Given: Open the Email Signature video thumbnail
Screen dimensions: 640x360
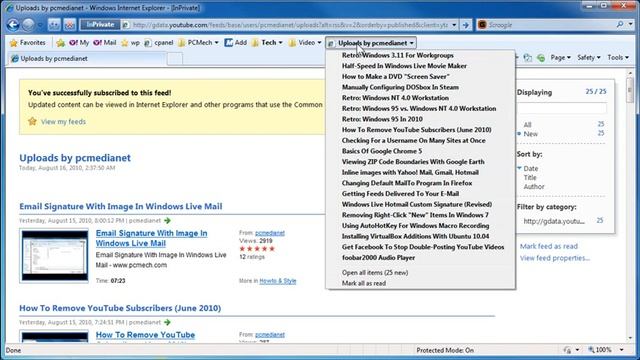Looking at the screenshot, I should coord(55,256).
